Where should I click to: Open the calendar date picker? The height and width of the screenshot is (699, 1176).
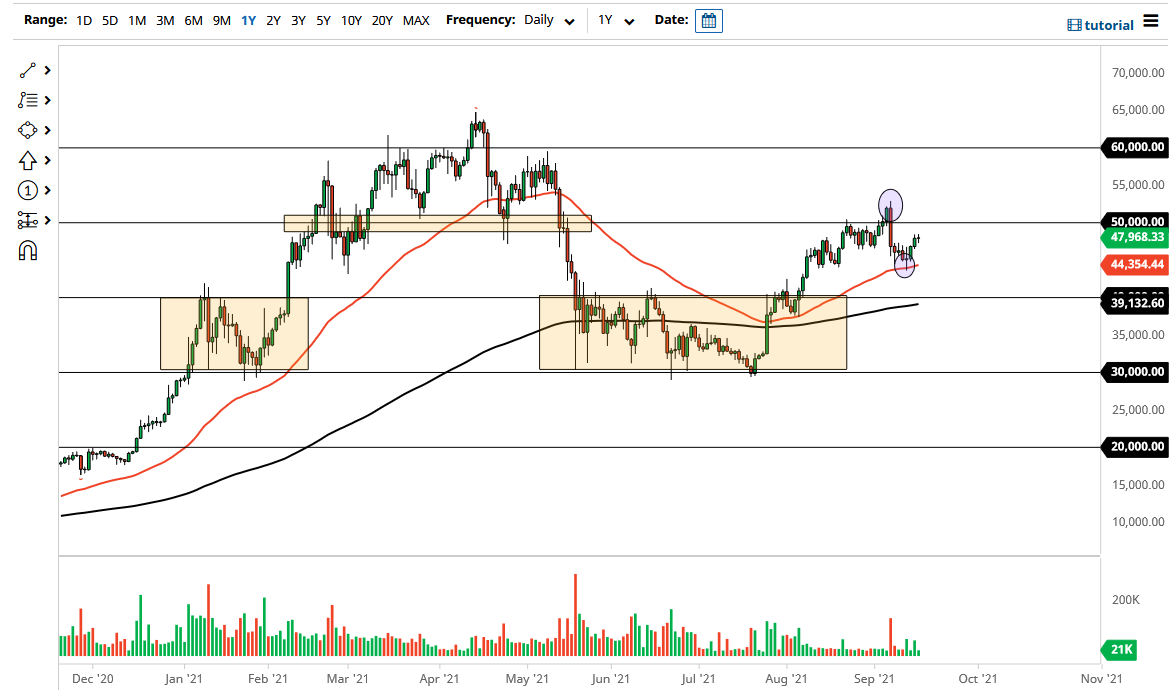708,20
